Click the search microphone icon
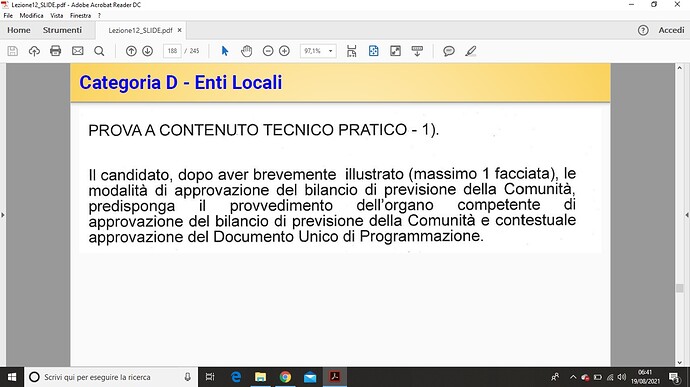This screenshot has width=690, height=387. click(187, 377)
